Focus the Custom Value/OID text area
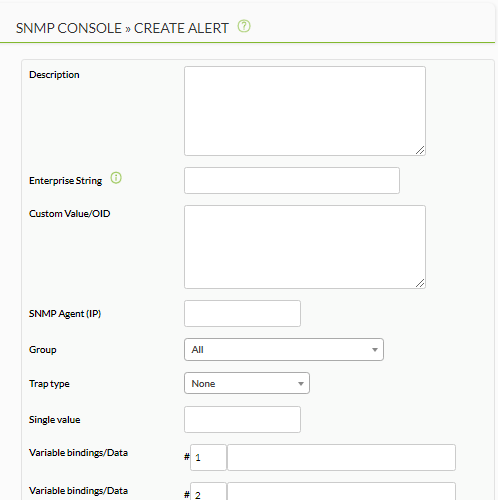The width and height of the screenshot is (500, 500). coord(305,247)
